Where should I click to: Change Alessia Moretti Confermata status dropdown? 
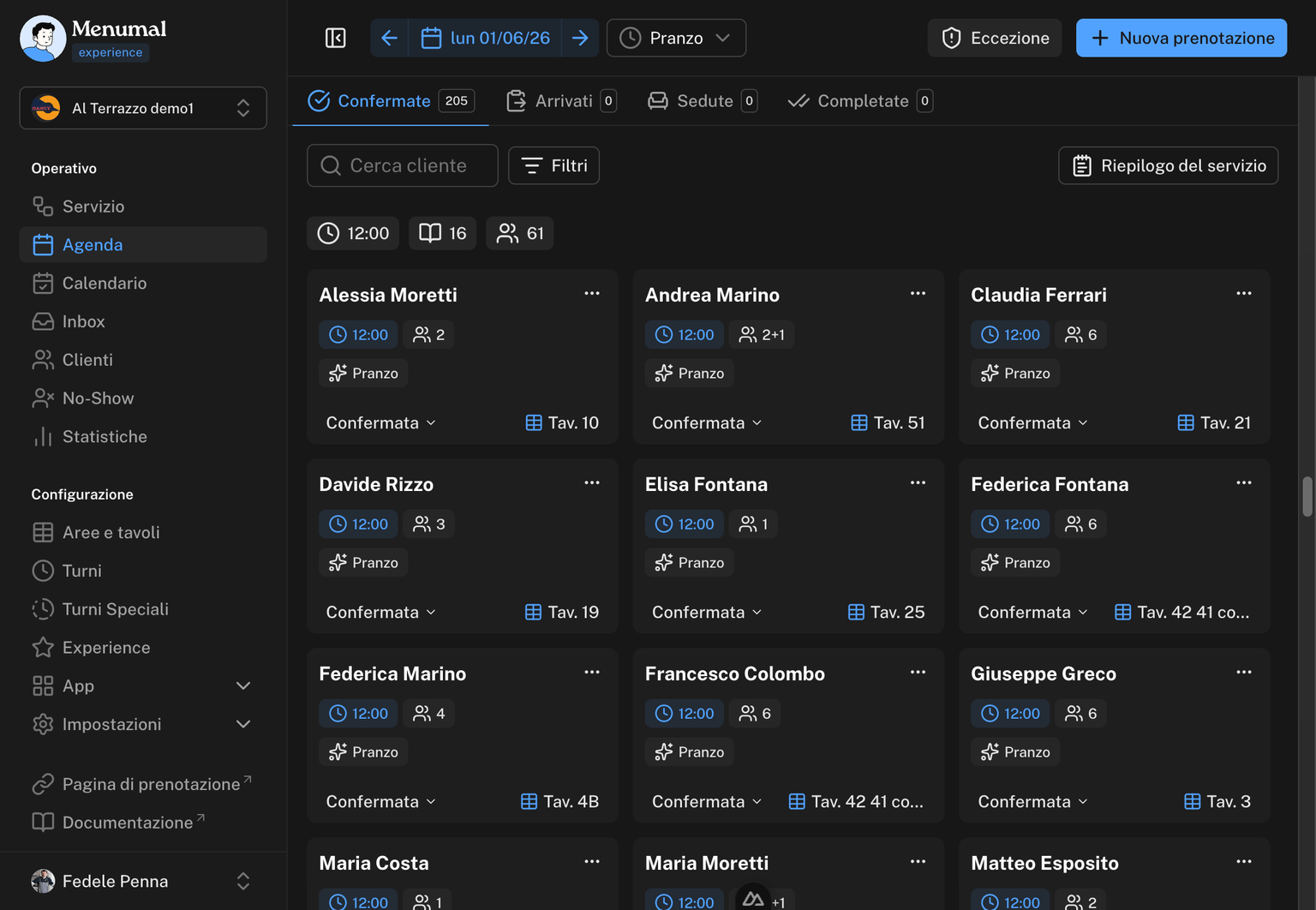coord(381,422)
